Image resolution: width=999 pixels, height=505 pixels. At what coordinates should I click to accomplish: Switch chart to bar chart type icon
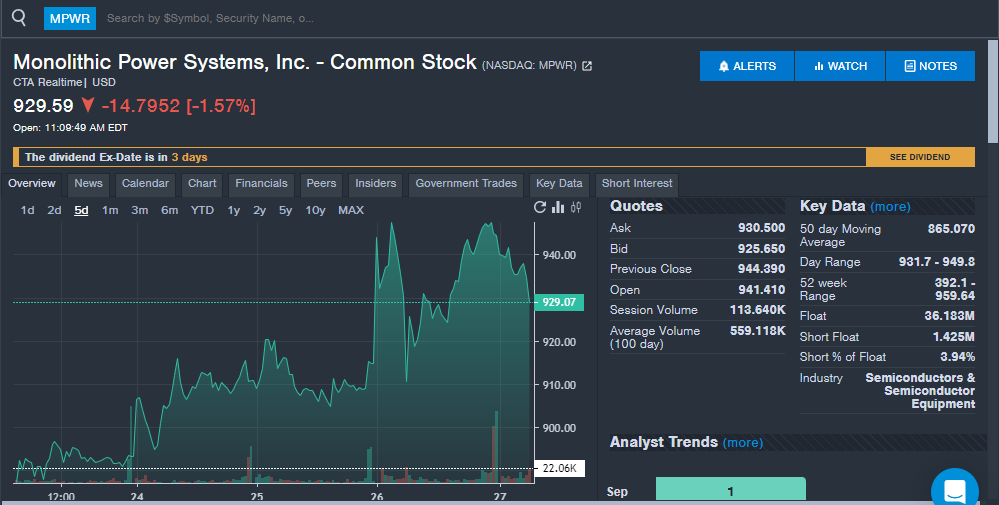click(558, 207)
